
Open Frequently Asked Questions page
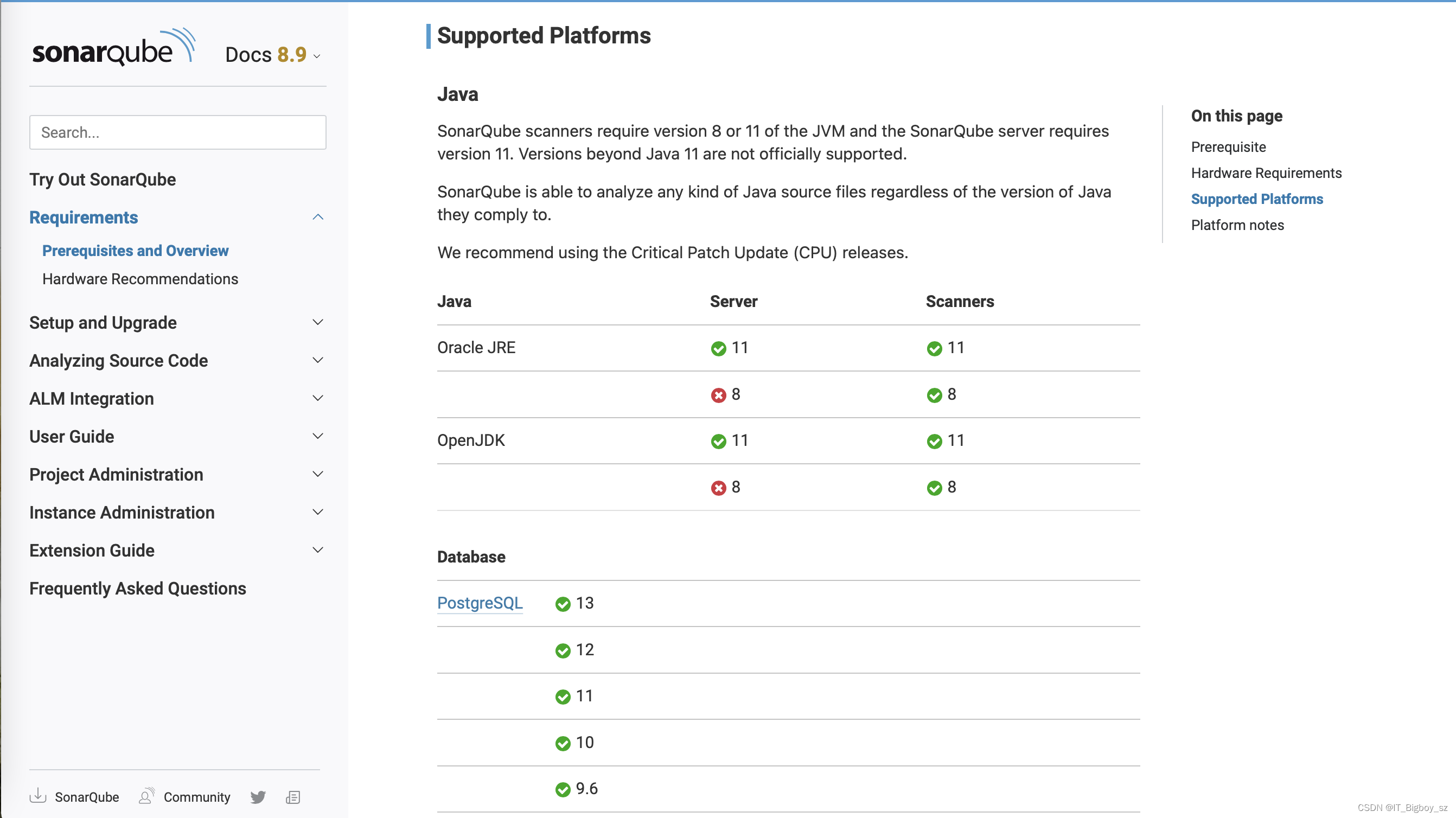tap(138, 588)
